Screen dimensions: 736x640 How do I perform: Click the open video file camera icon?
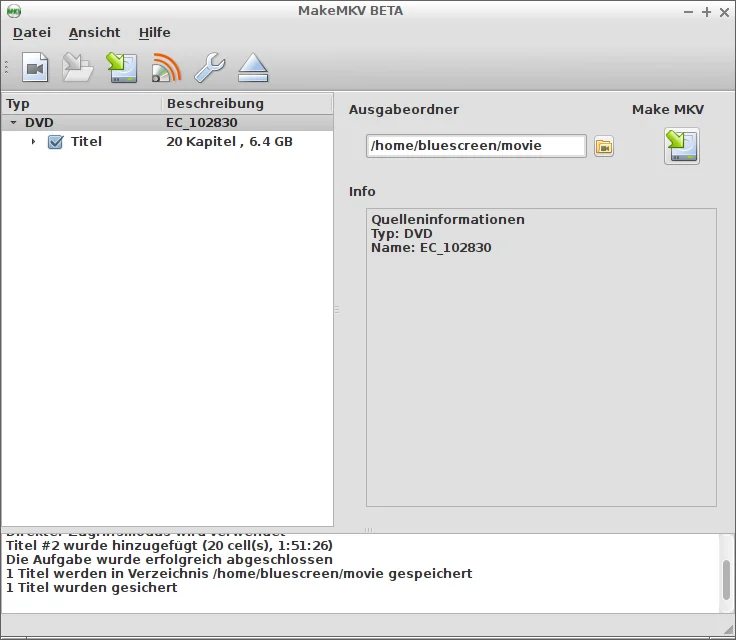[36, 68]
